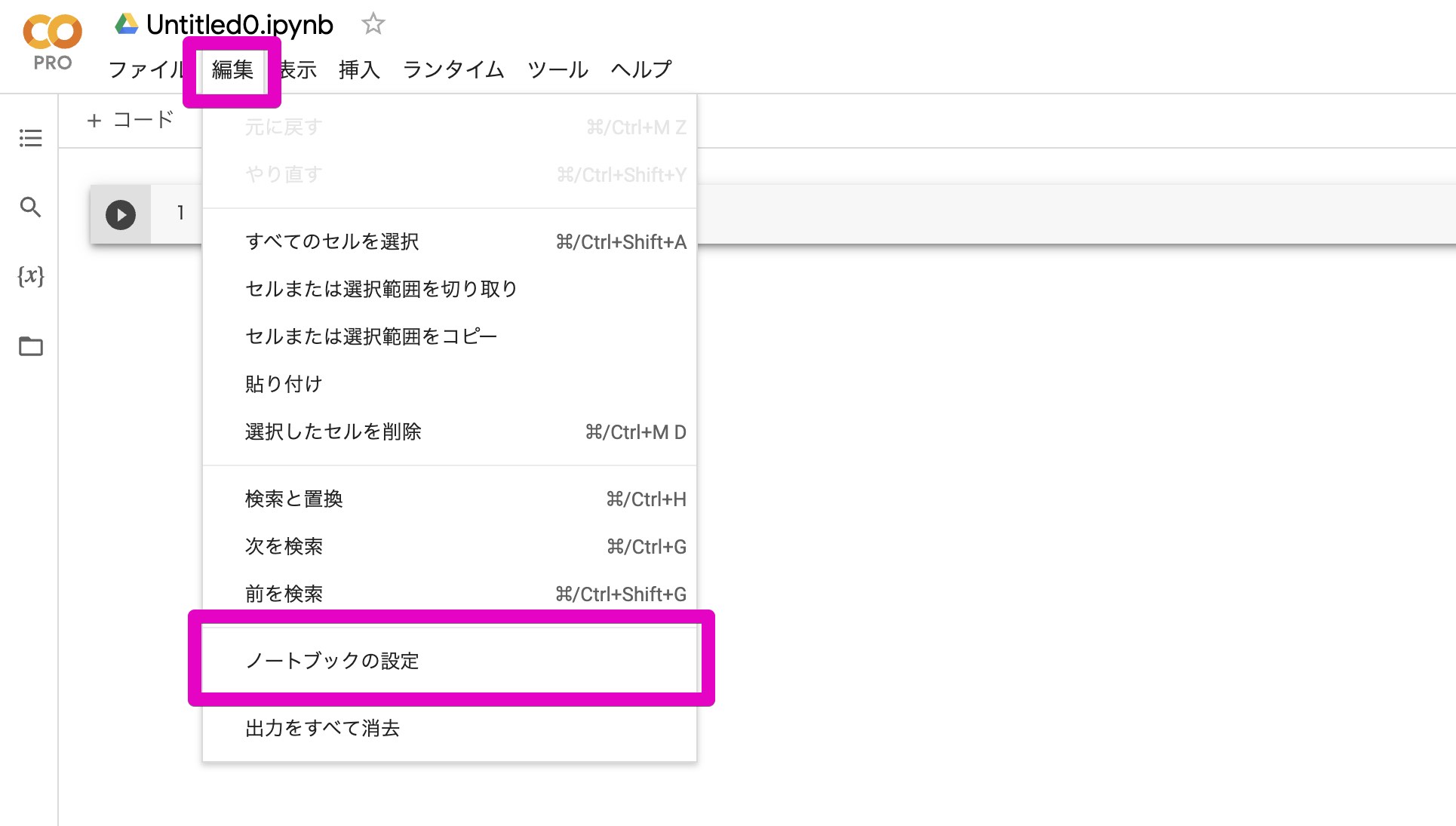Screen dimensions: 1456x826
Task: Open the search panel in the sidebar
Action: [30, 207]
